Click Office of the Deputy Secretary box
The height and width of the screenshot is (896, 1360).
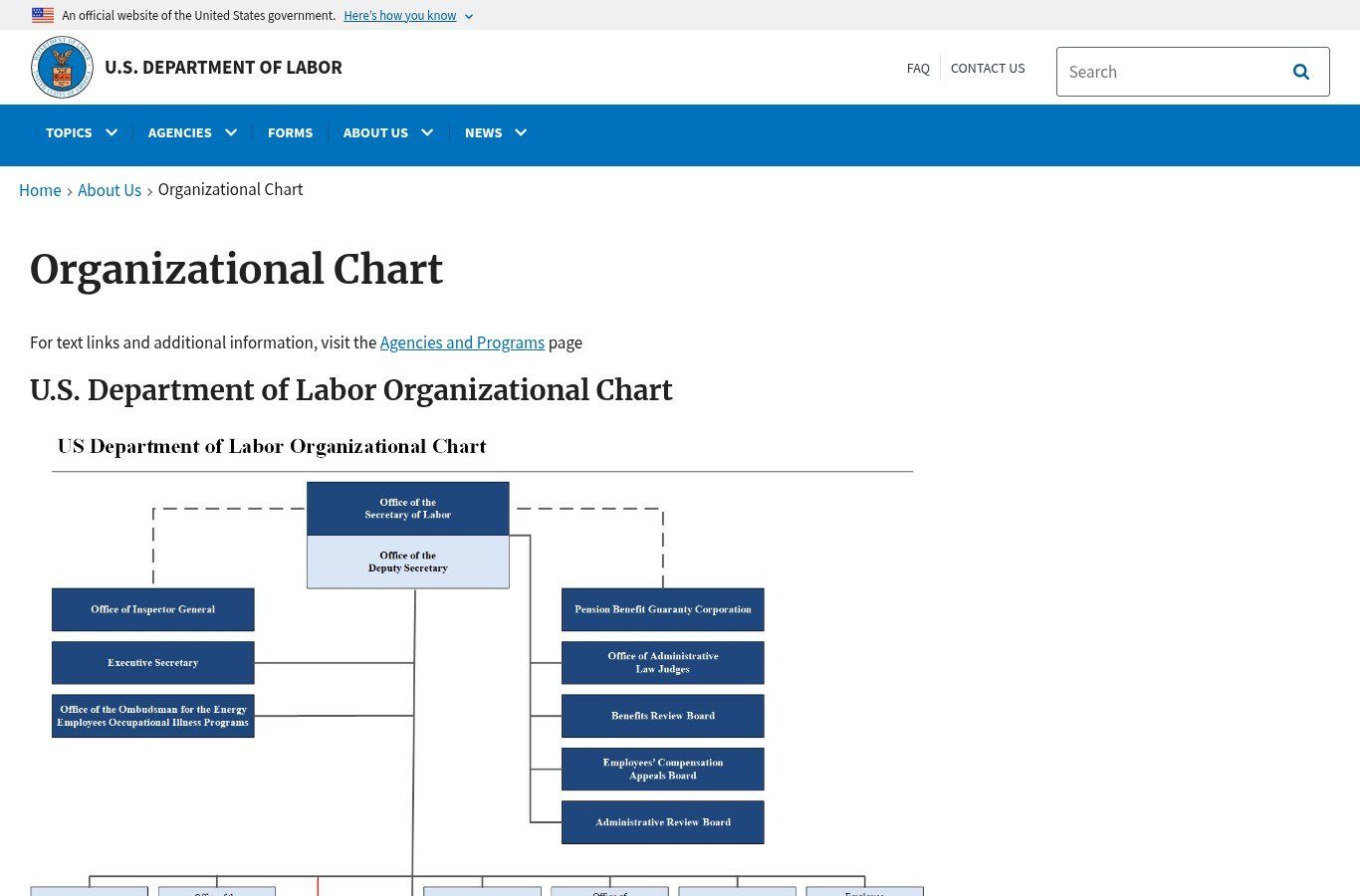click(x=408, y=561)
